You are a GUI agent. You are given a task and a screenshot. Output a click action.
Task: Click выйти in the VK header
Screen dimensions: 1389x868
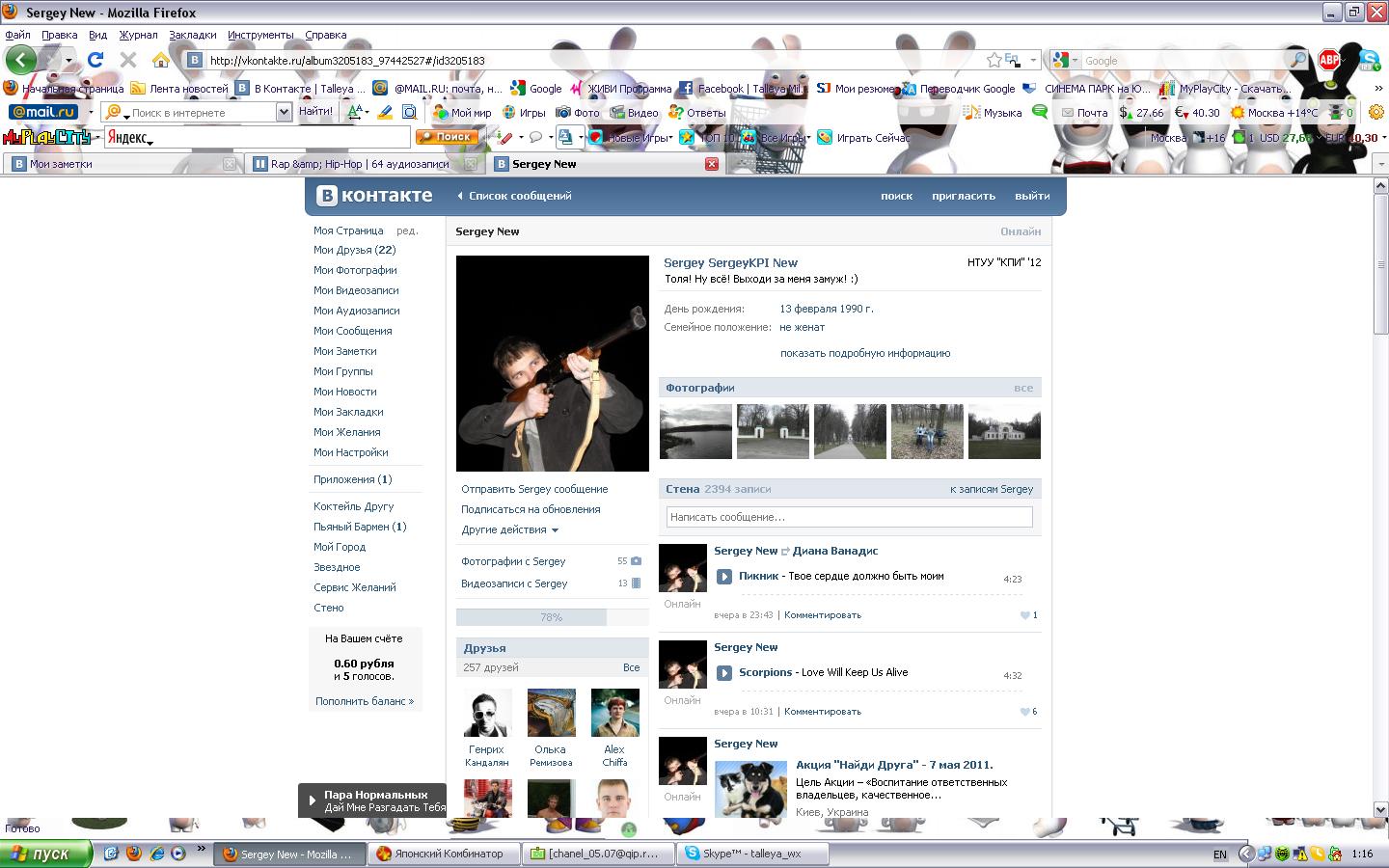point(1032,196)
